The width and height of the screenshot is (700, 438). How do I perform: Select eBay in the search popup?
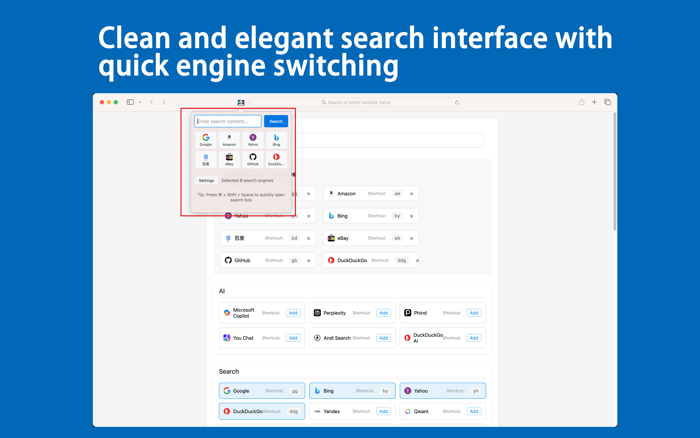click(x=229, y=159)
